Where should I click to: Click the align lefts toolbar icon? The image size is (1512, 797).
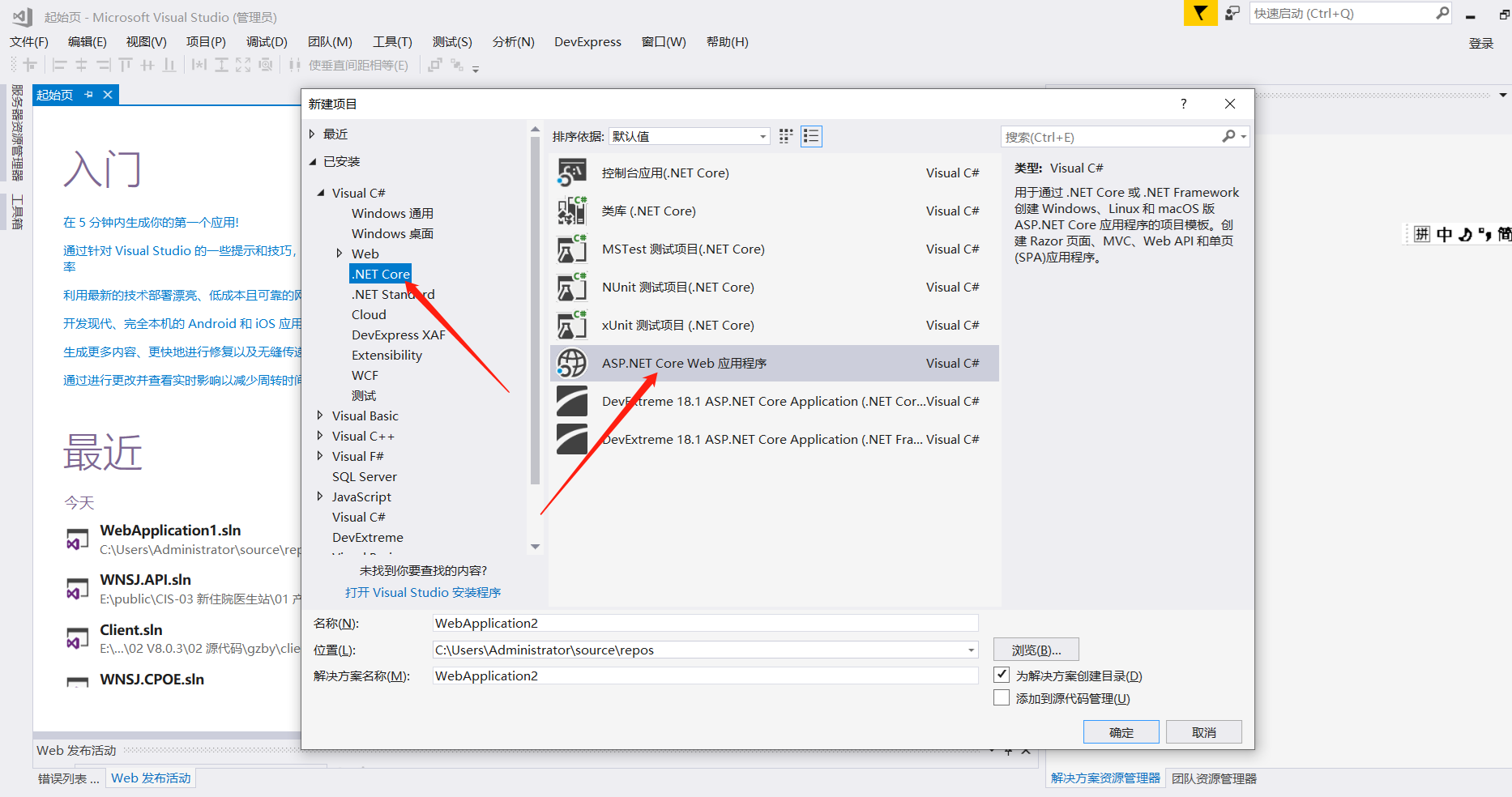[x=59, y=65]
